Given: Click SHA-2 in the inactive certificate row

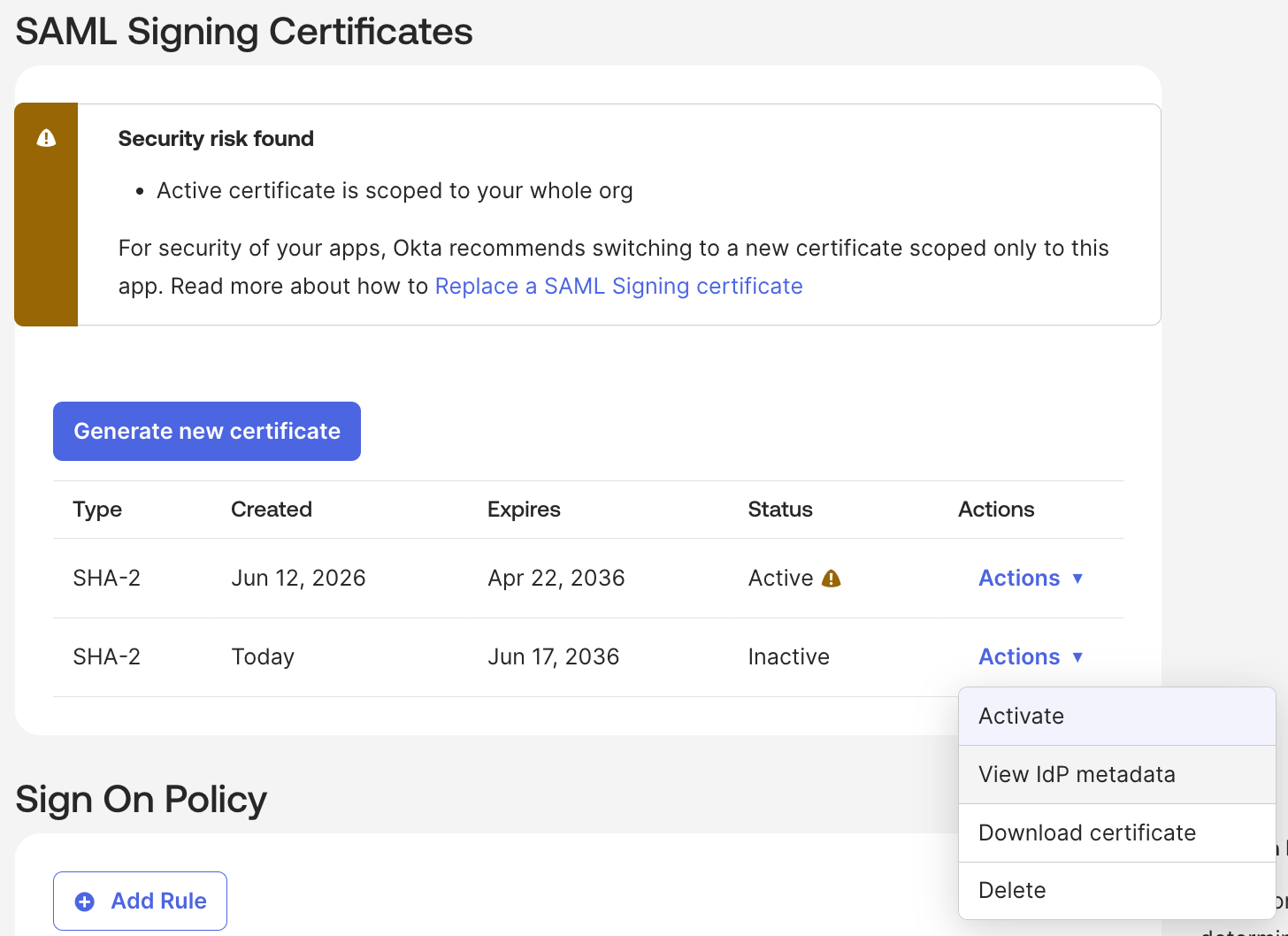Looking at the screenshot, I should (x=106, y=656).
